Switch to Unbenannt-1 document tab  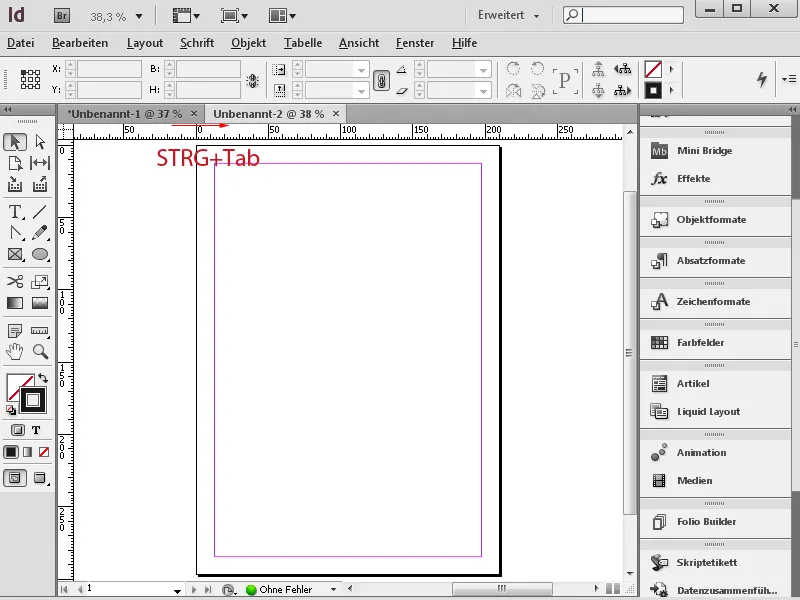124,114
